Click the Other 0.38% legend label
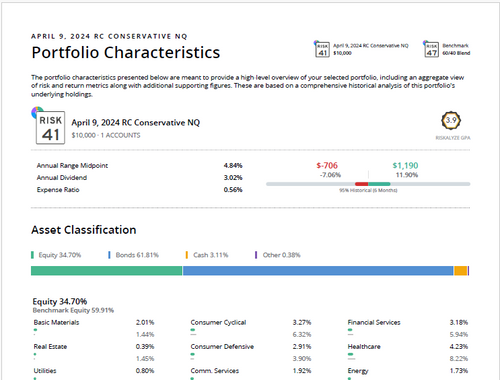The height and width of the screenshot is (380, 500). (281, 255)
